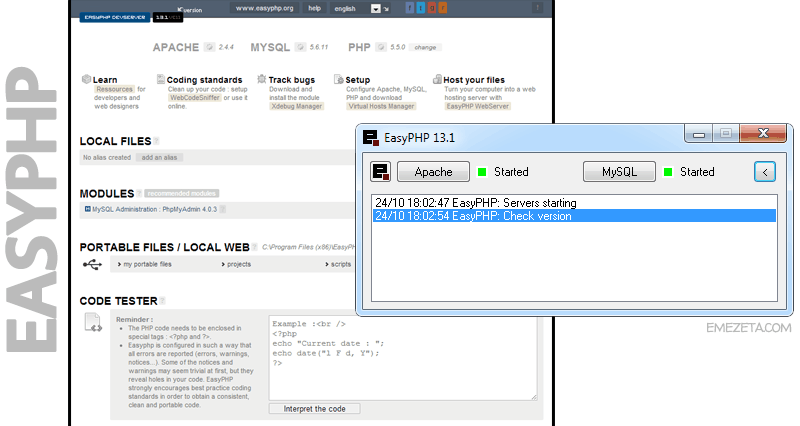The height and width of the screenshot is (426, 800).
Task: Click the exclamation mark icon at top right
Action: click(x=537, y=8)
